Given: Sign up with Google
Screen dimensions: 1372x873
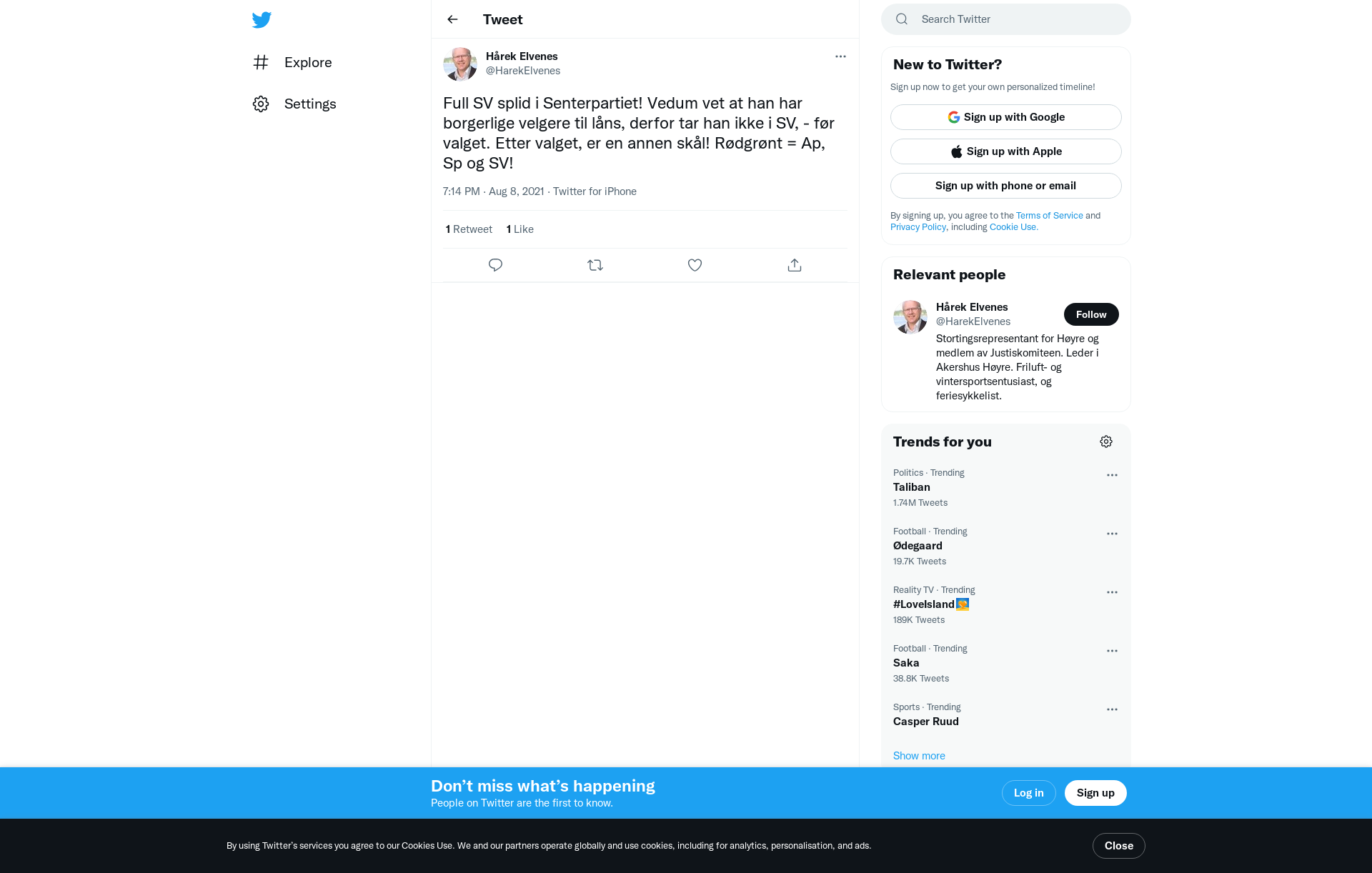Looking at the screenshot, I should tap(1005, 117).
